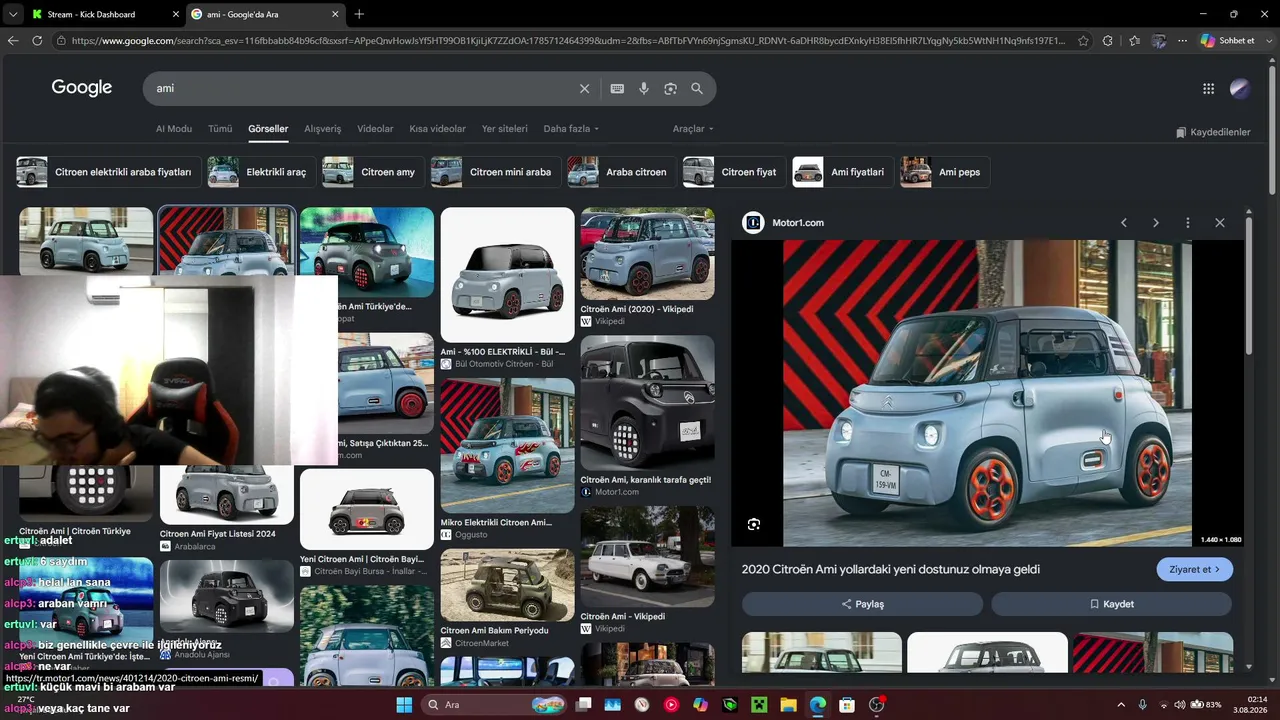Screen dimensions: 1280x720
Task: Go to next image in preview panel
Action: (1156, 223)
